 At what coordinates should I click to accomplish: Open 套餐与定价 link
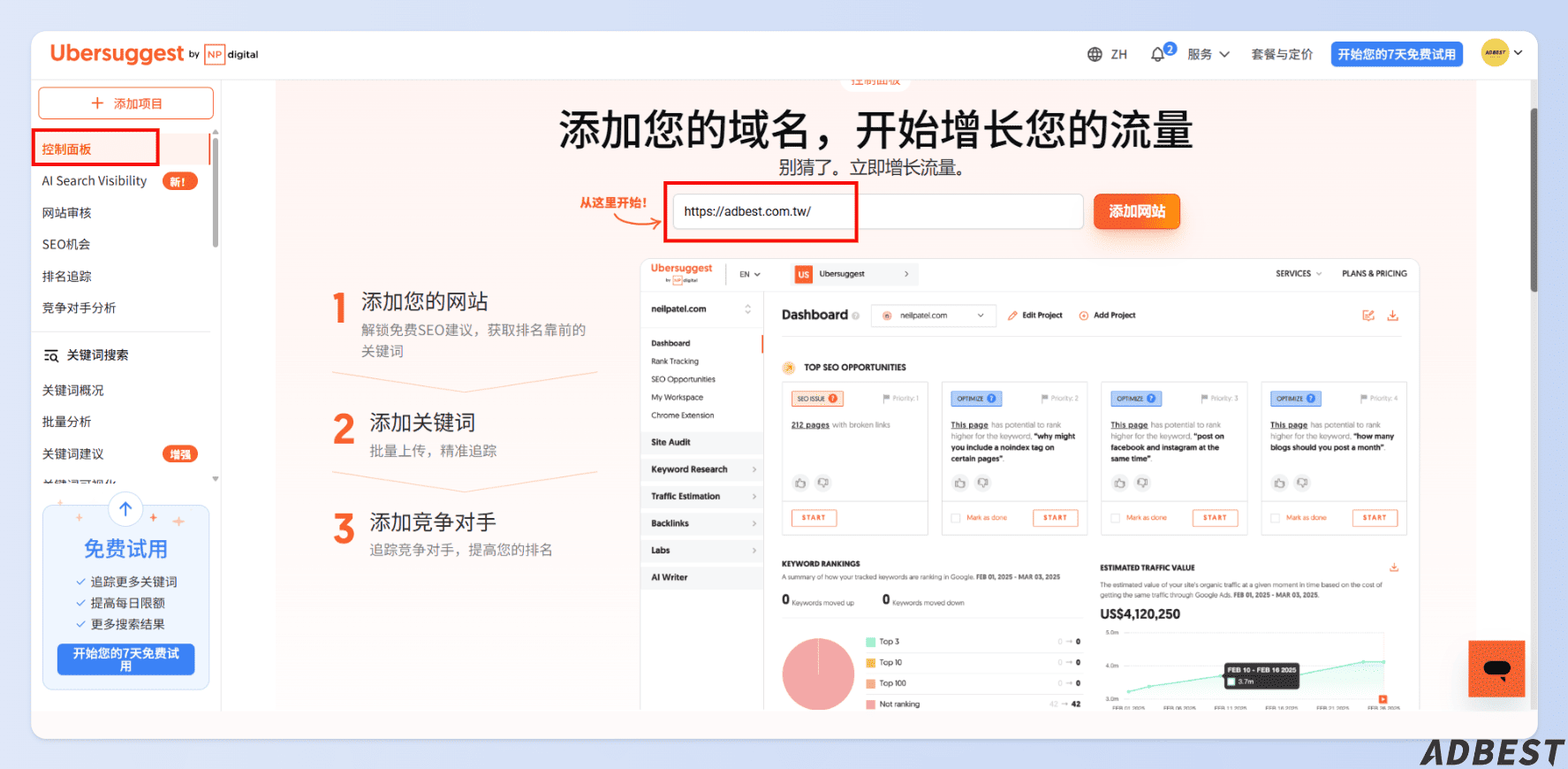pos(1282,55)
